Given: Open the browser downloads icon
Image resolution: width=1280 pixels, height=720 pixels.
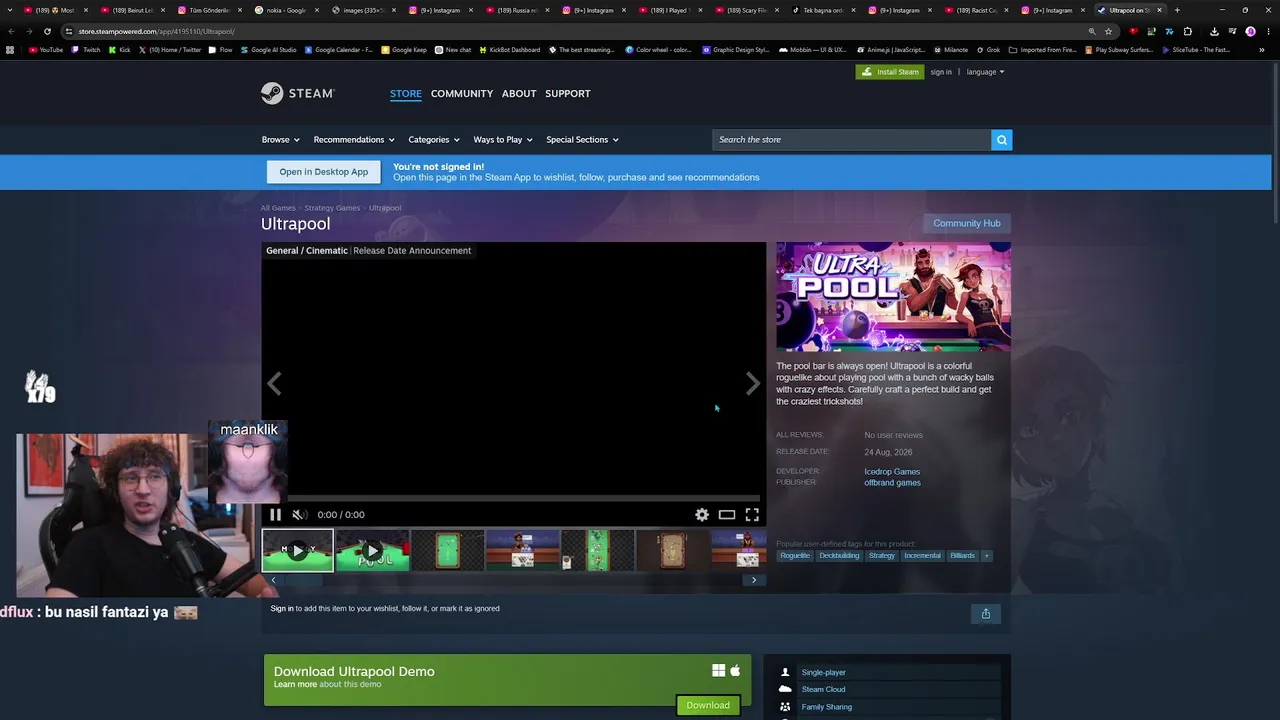Looking at the screenshot, I should 1214,31.
